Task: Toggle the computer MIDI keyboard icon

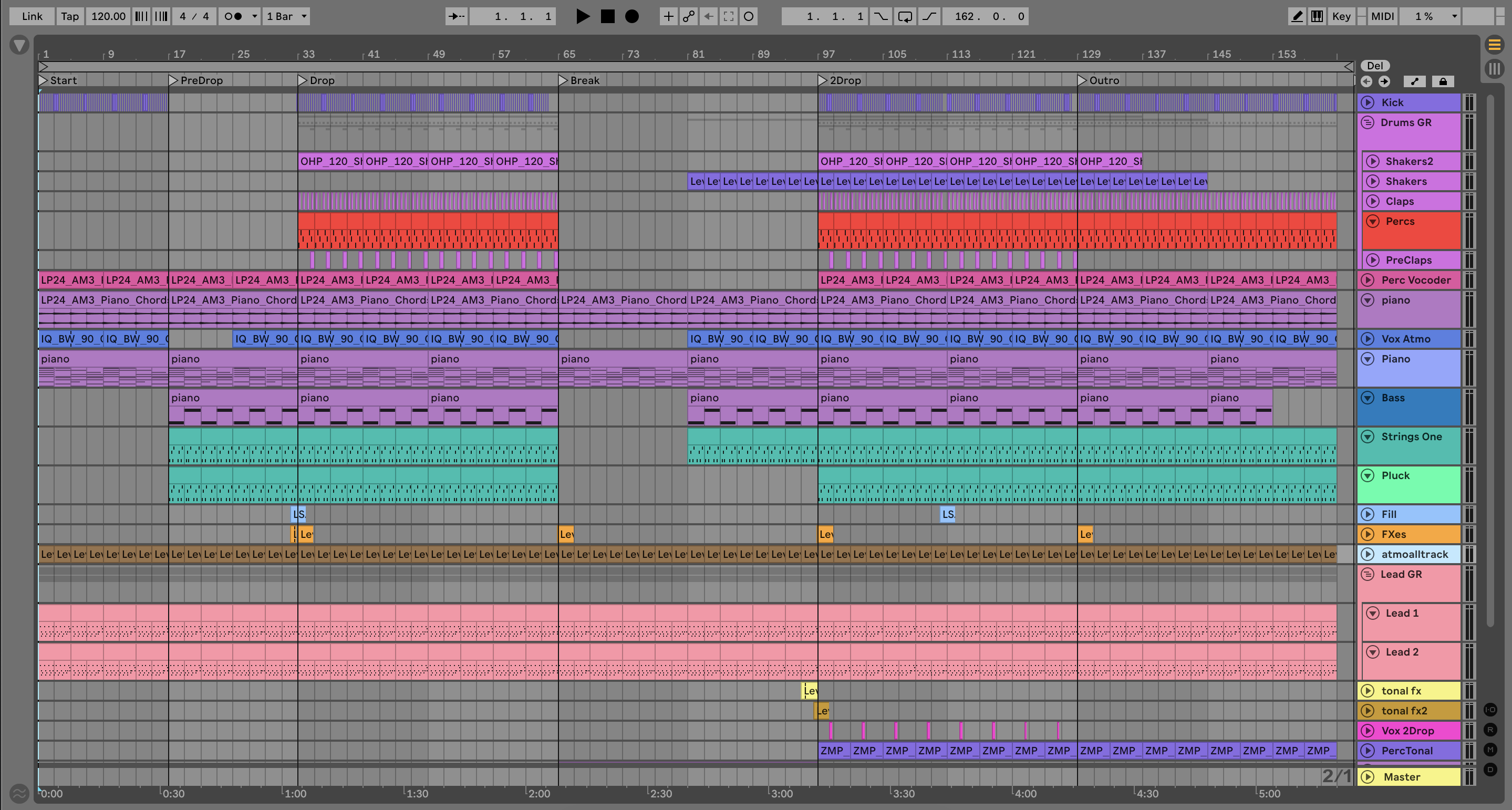Action: [x=1317, y=16]
